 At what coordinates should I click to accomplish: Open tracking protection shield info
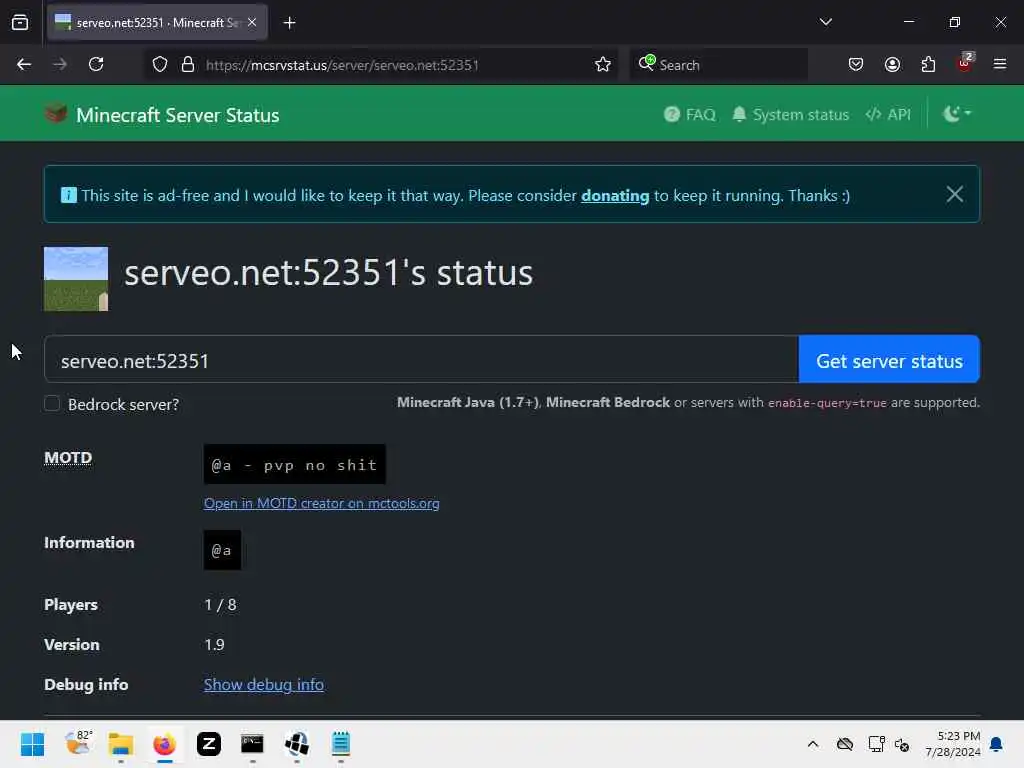pyautogui.click(x=160, y=65)
